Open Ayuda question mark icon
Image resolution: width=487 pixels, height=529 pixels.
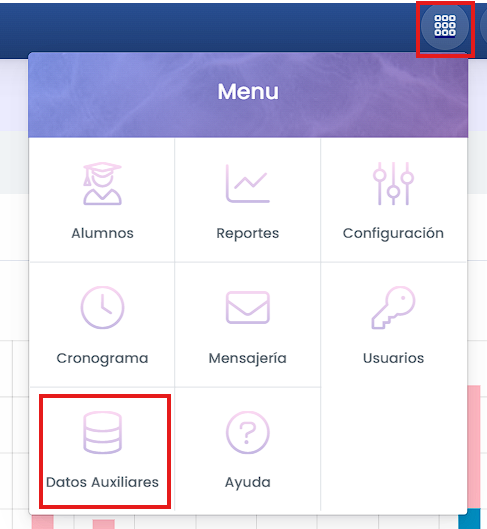(248, 433)
